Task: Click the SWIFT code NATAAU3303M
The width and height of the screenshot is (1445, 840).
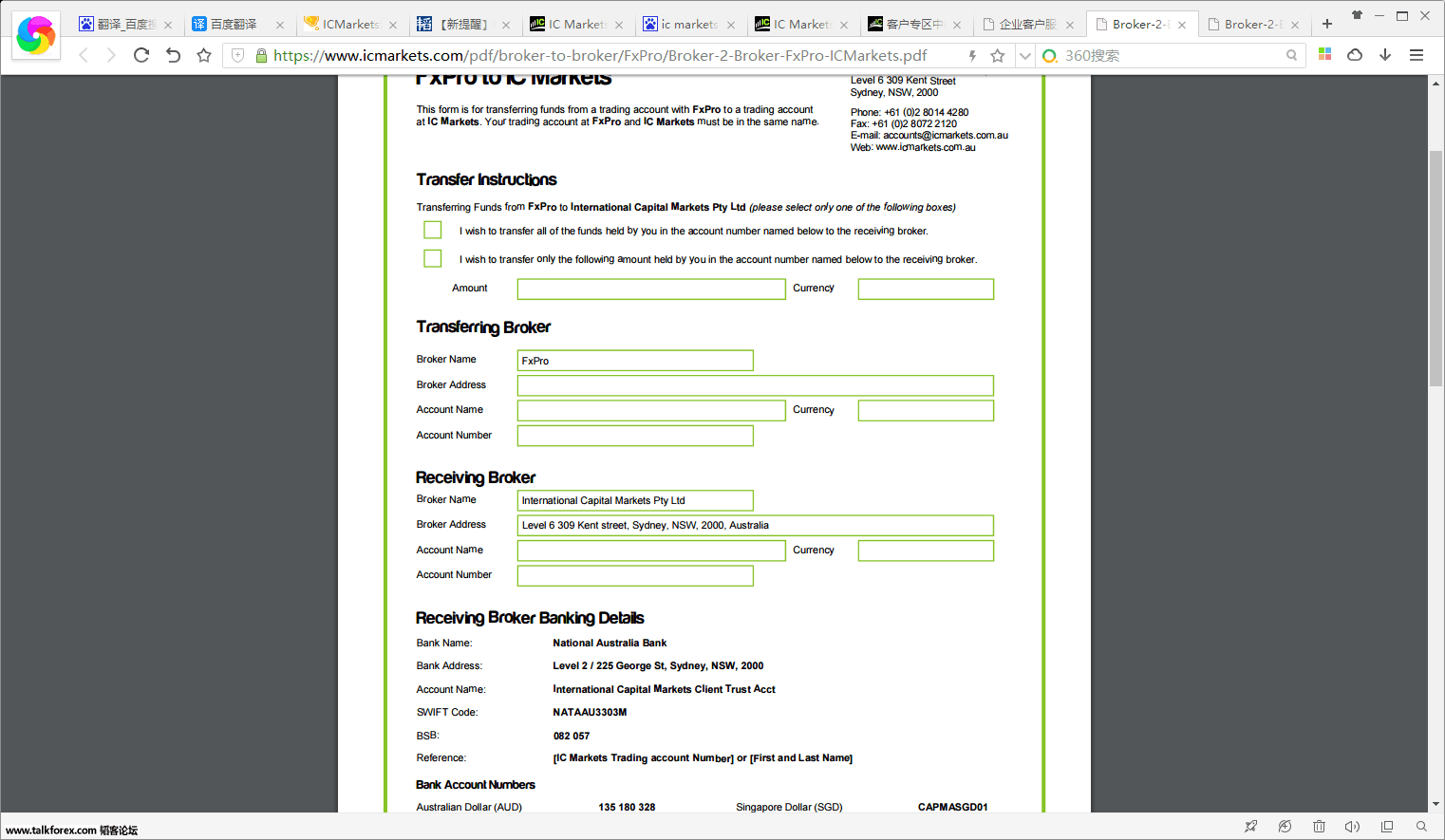Action: [590, 712]
